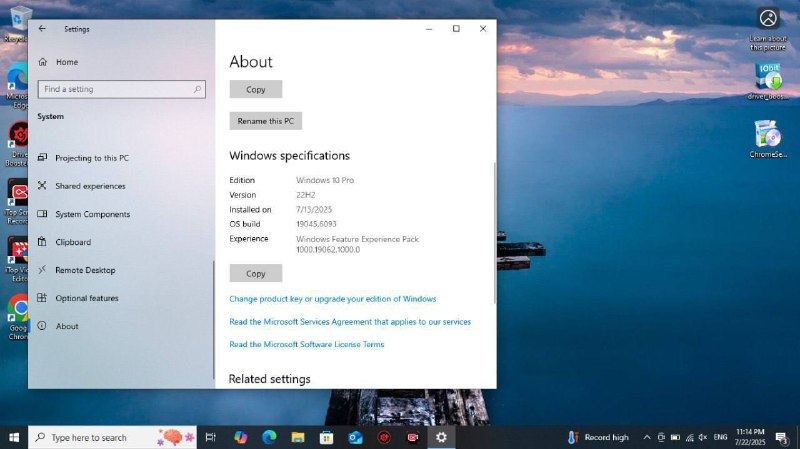800x449 pixels.
Task: Click the top Copy button under About
Action: 256,89
